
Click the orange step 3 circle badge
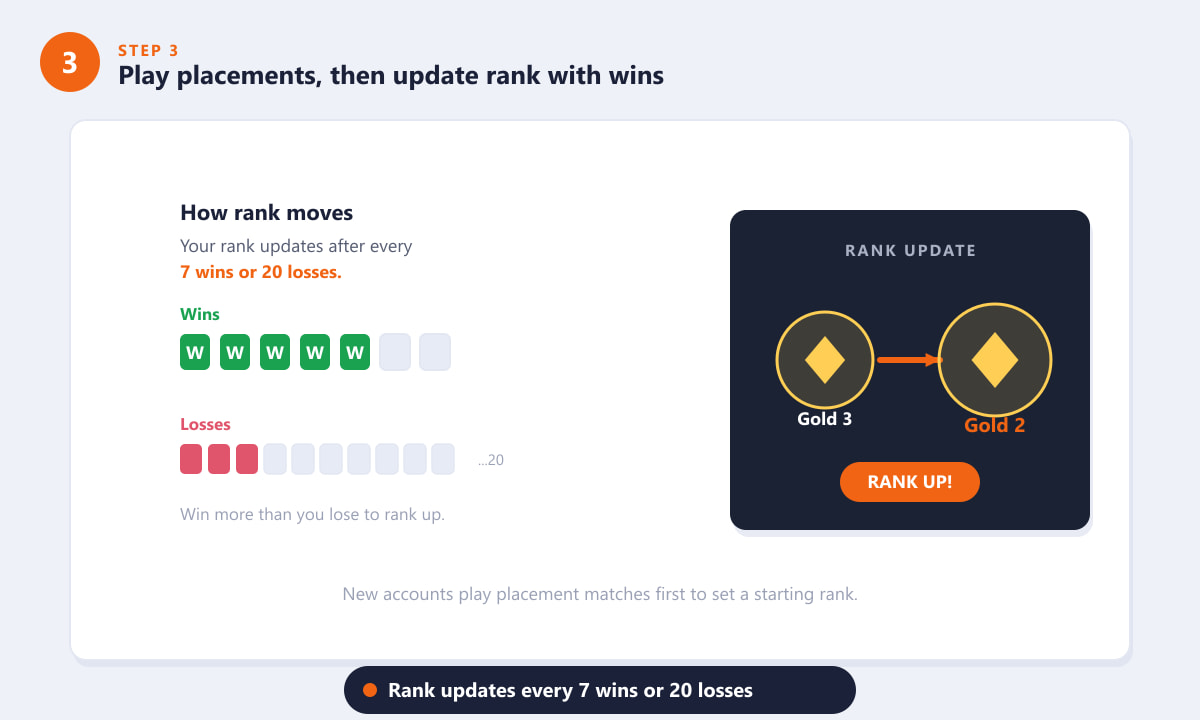point(70,62)
